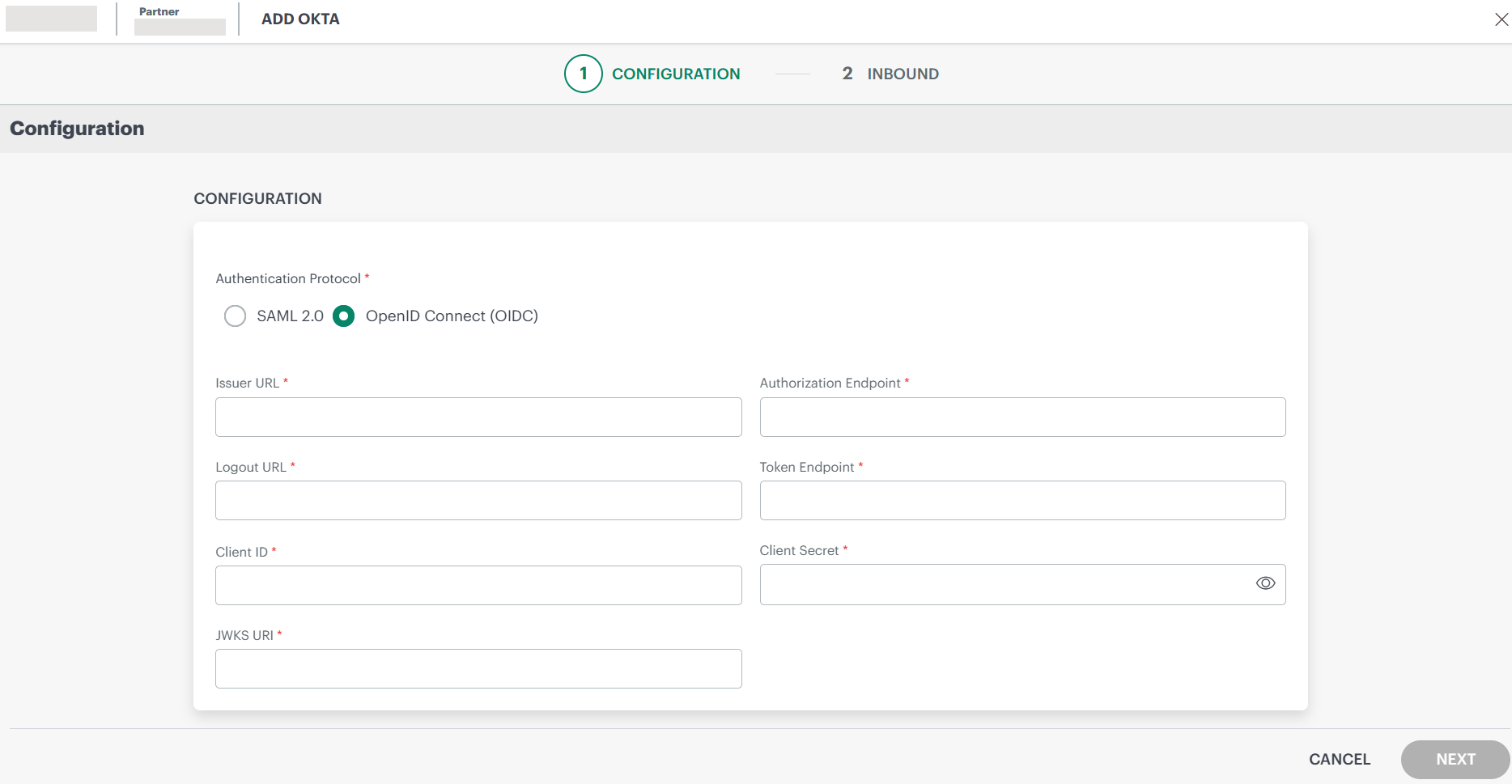Click the CANCEL button

point(1339,759)
